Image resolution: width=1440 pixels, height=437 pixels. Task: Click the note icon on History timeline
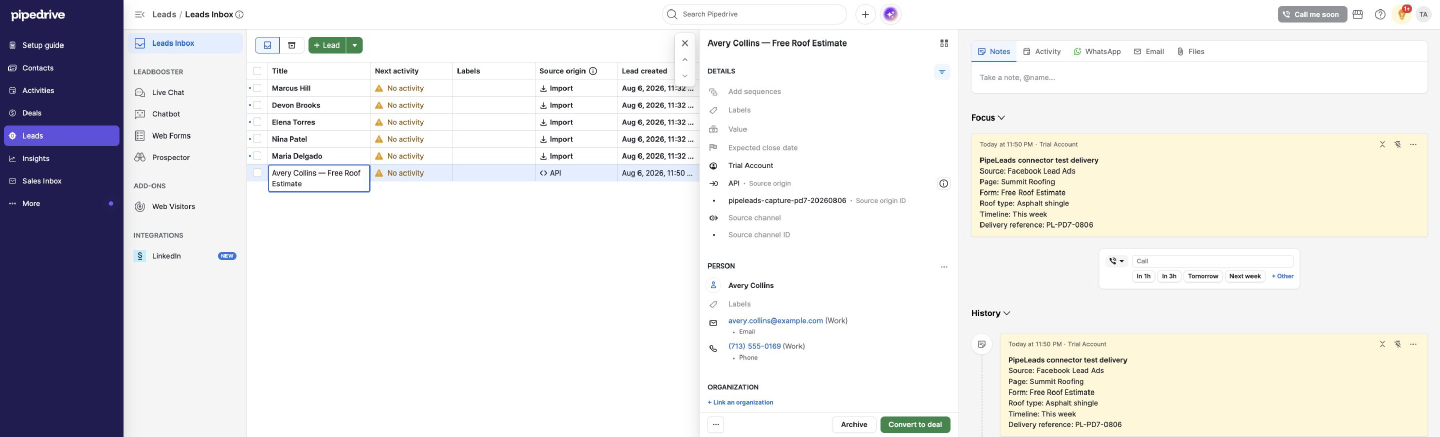982,344
